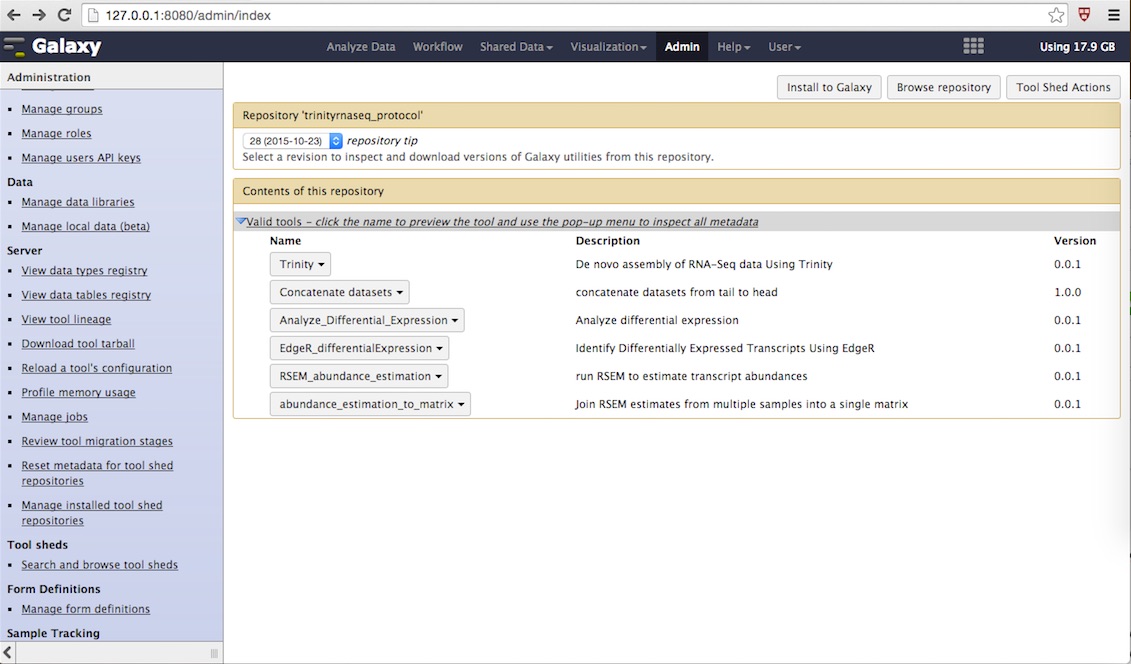
Task: Open the browser hamburger menu
Action: 1113,15
